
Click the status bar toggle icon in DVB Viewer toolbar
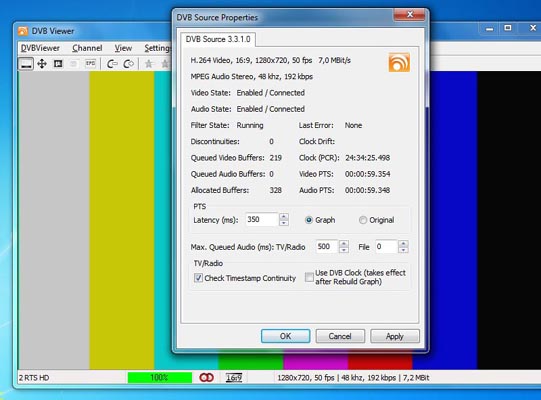coord(26,64)
